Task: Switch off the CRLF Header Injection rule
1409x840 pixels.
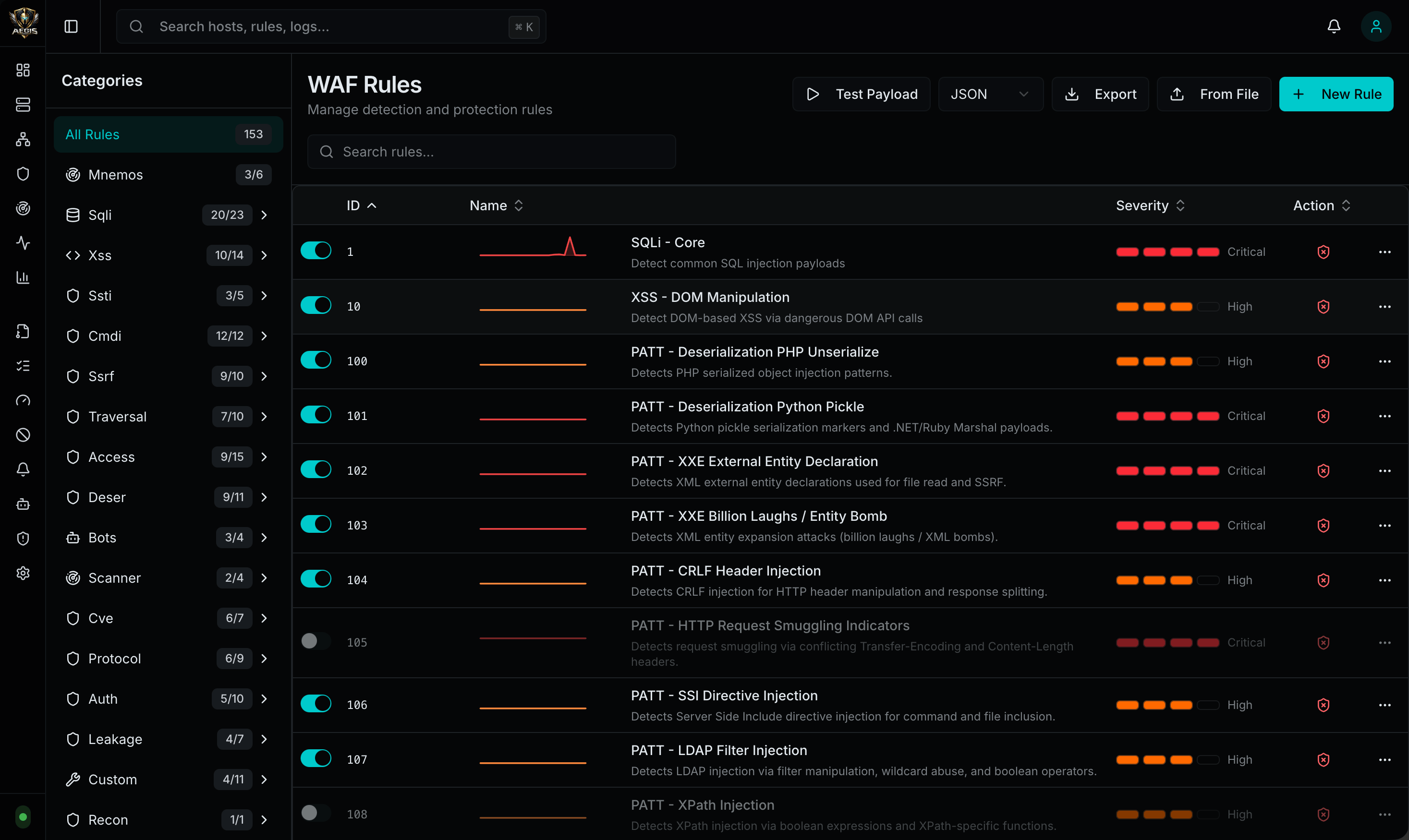Action: coord(316,578)
